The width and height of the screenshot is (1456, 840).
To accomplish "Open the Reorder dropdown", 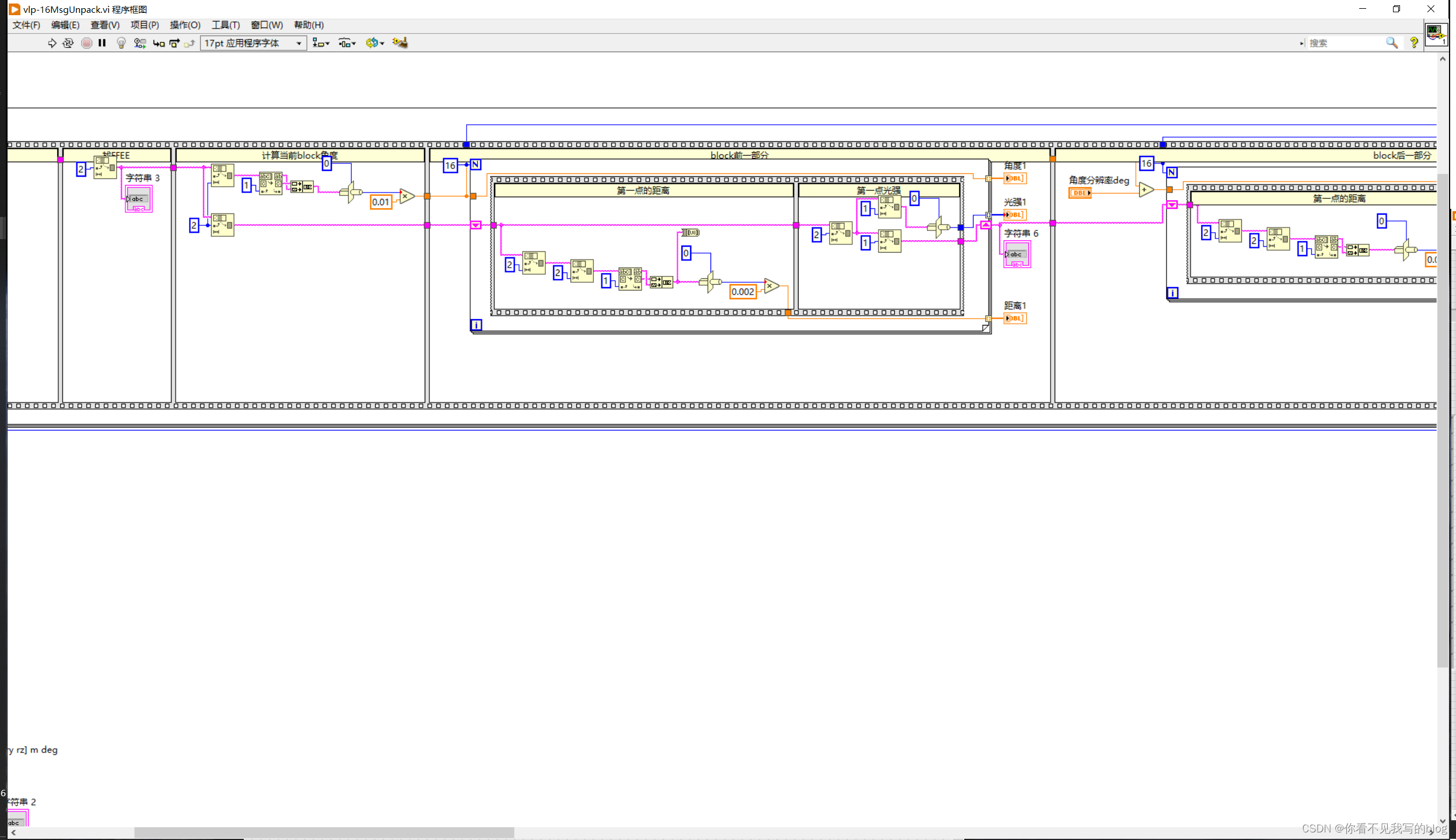I will click(374, 43).
